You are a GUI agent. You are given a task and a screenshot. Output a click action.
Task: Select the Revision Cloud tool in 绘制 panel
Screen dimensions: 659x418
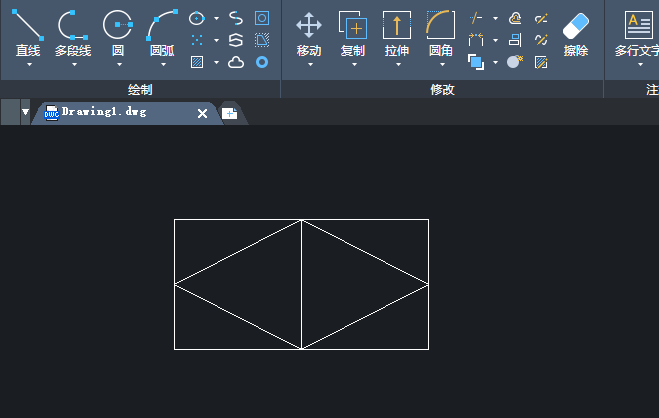(236, 63)
